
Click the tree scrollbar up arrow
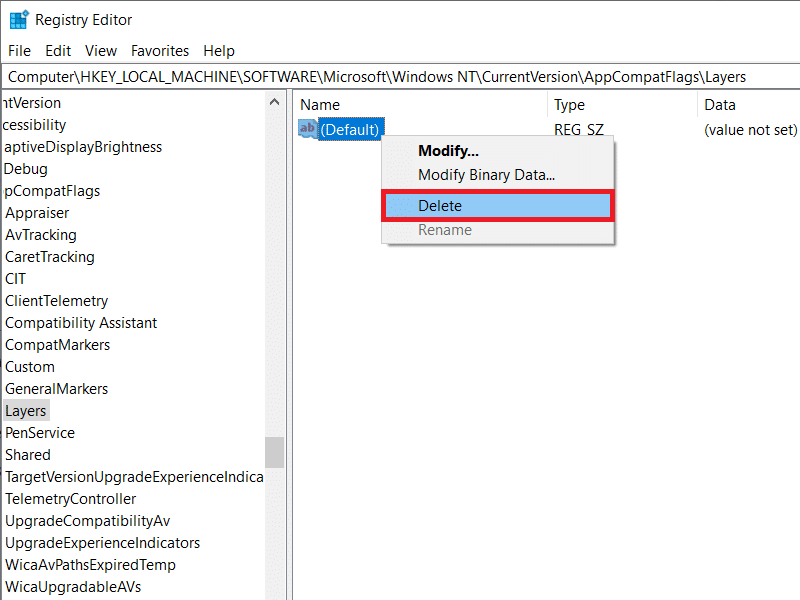pos(275,102)
